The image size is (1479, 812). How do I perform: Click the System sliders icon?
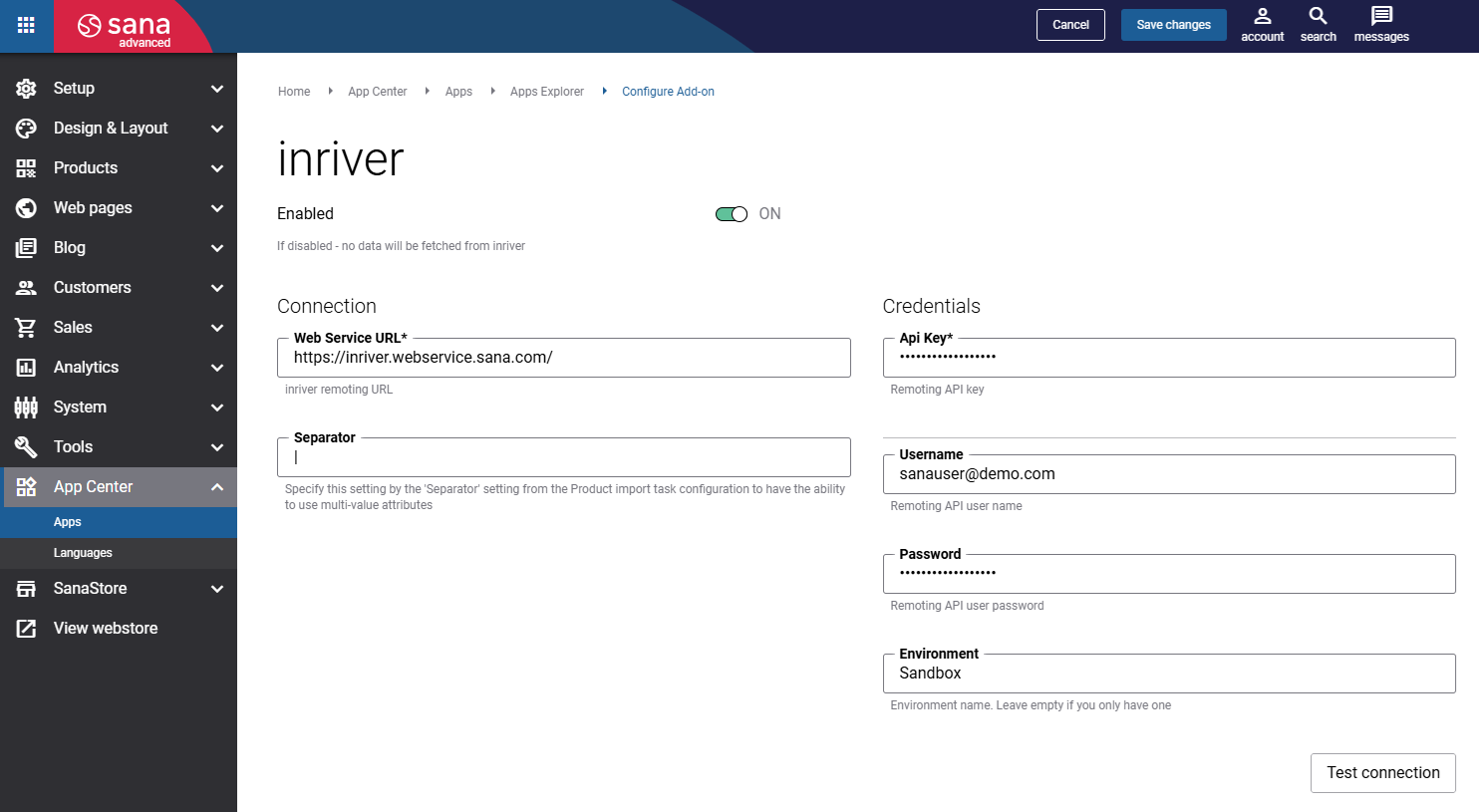(x=26, y=407)
